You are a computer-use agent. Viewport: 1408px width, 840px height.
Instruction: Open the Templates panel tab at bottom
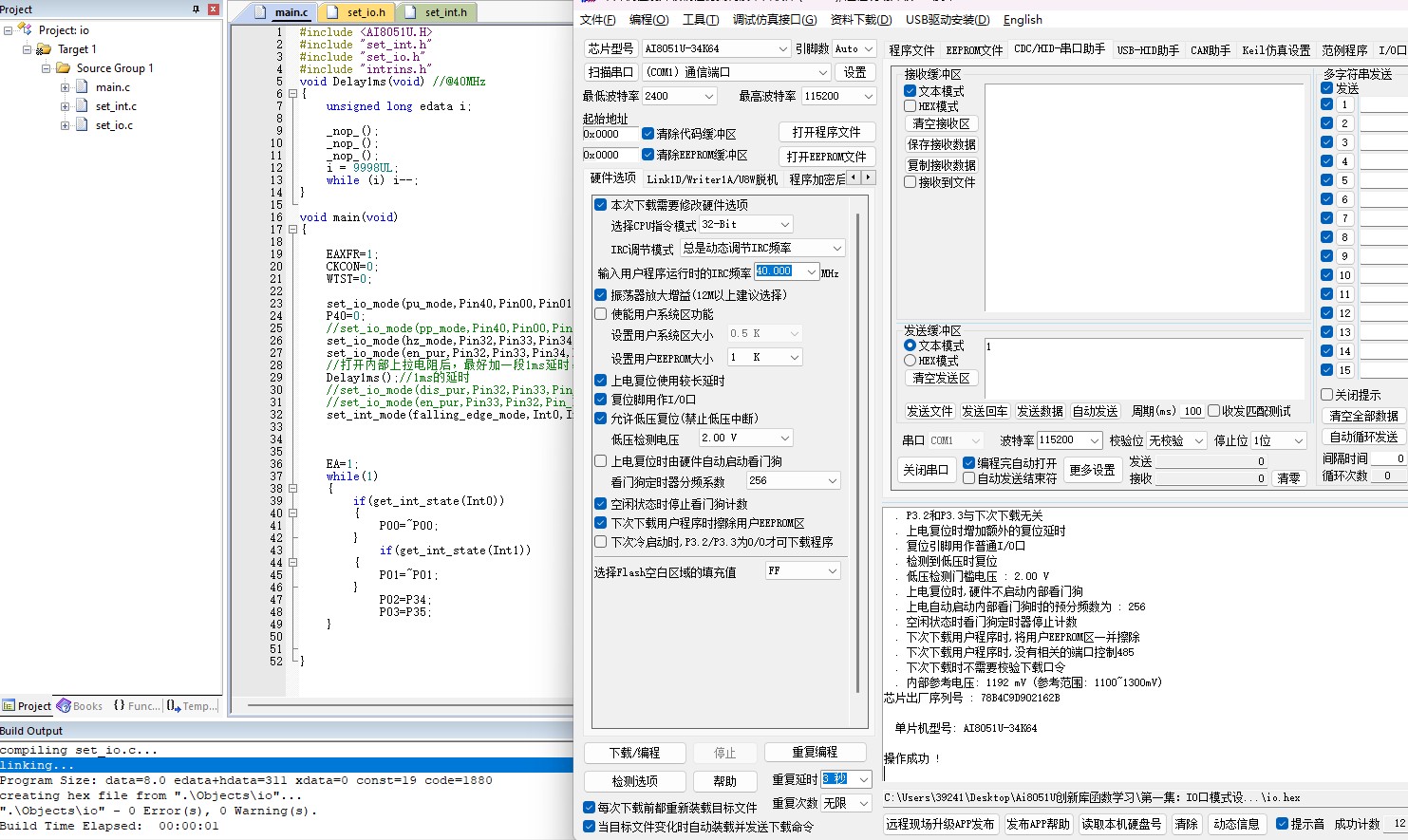192,706
